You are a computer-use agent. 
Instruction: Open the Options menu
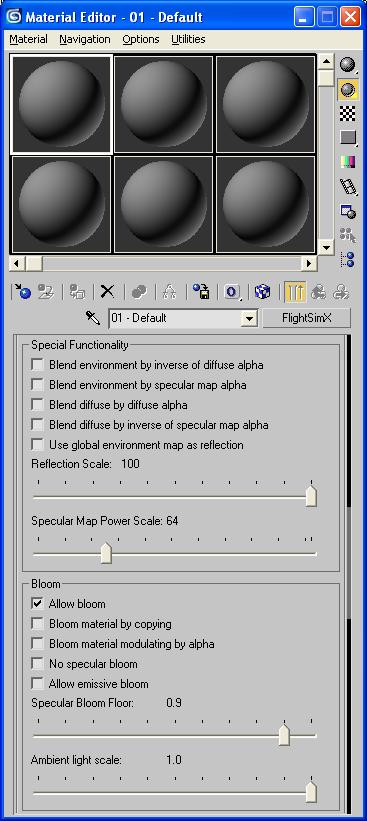141,39
